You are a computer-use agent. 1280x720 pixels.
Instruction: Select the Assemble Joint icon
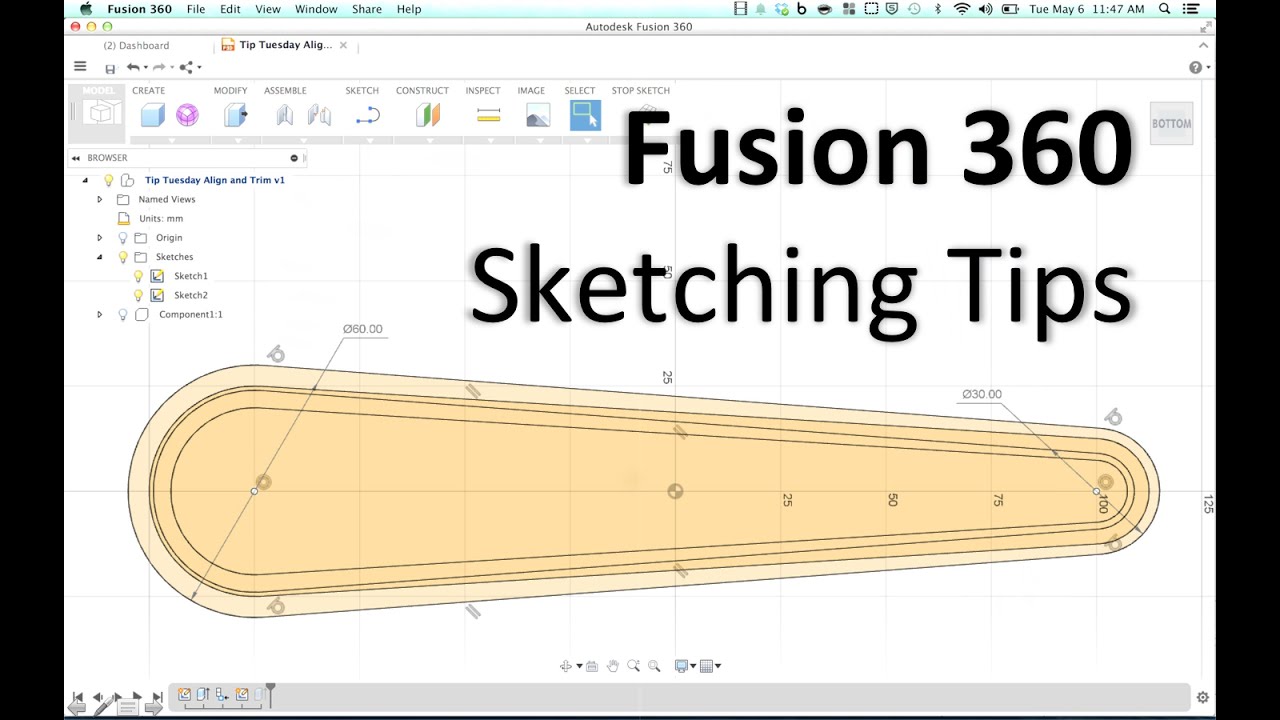[319, 115]
